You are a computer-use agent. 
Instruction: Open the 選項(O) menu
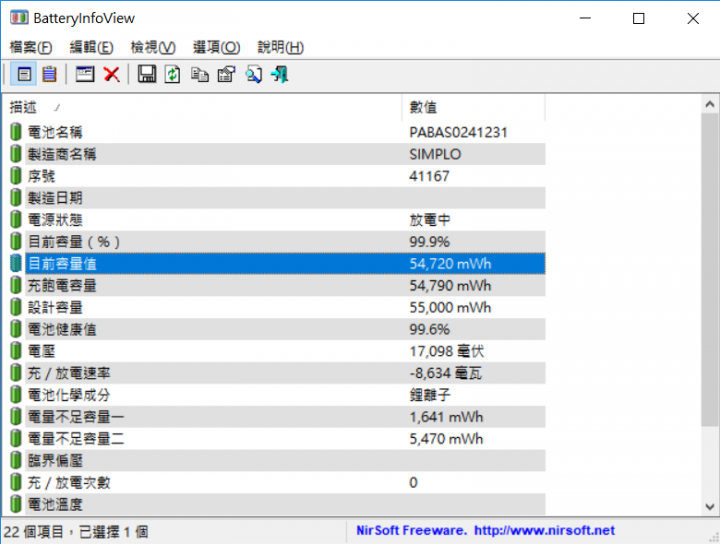216,47
